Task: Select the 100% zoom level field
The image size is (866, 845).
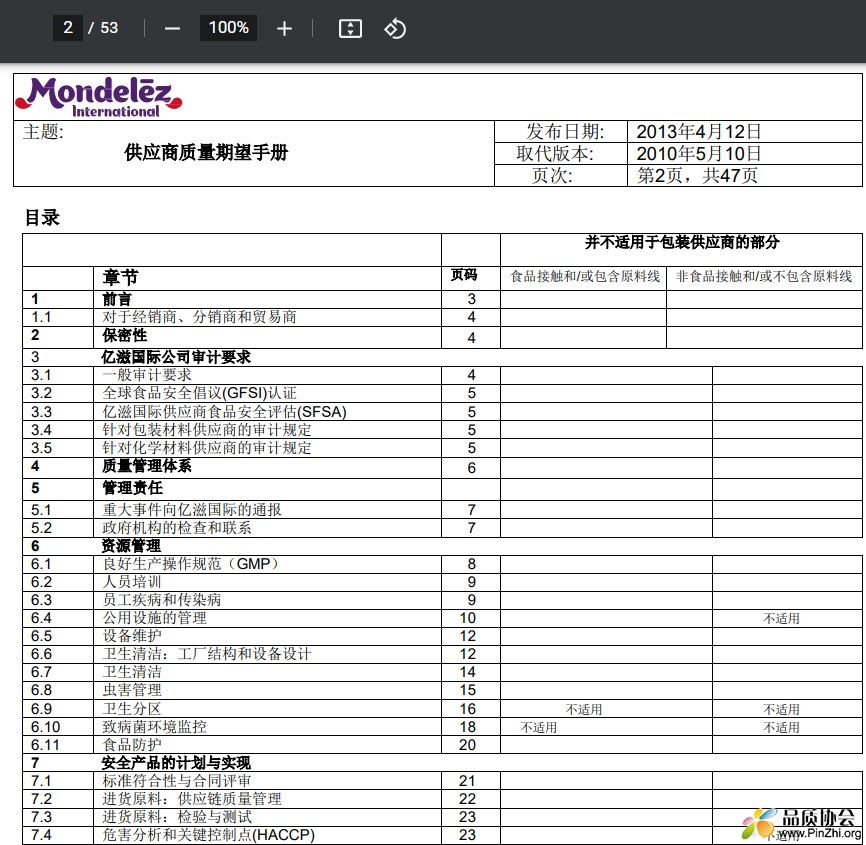Action: [x=228, y=28]
